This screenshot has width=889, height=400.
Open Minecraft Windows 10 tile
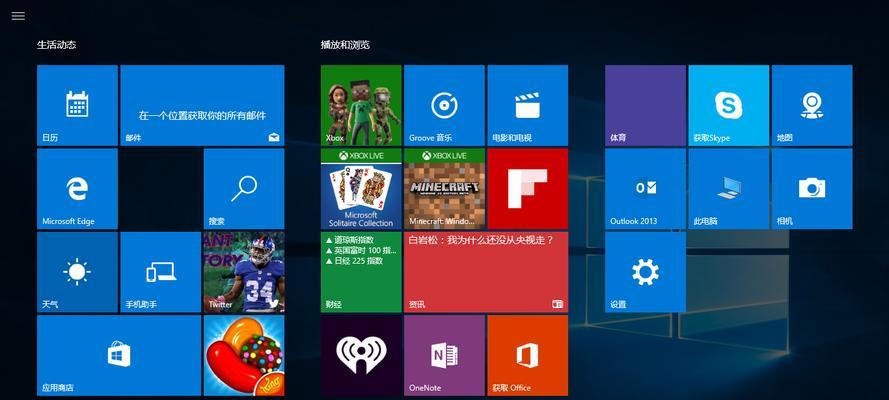pyautogui.click(x=444, y=189)
